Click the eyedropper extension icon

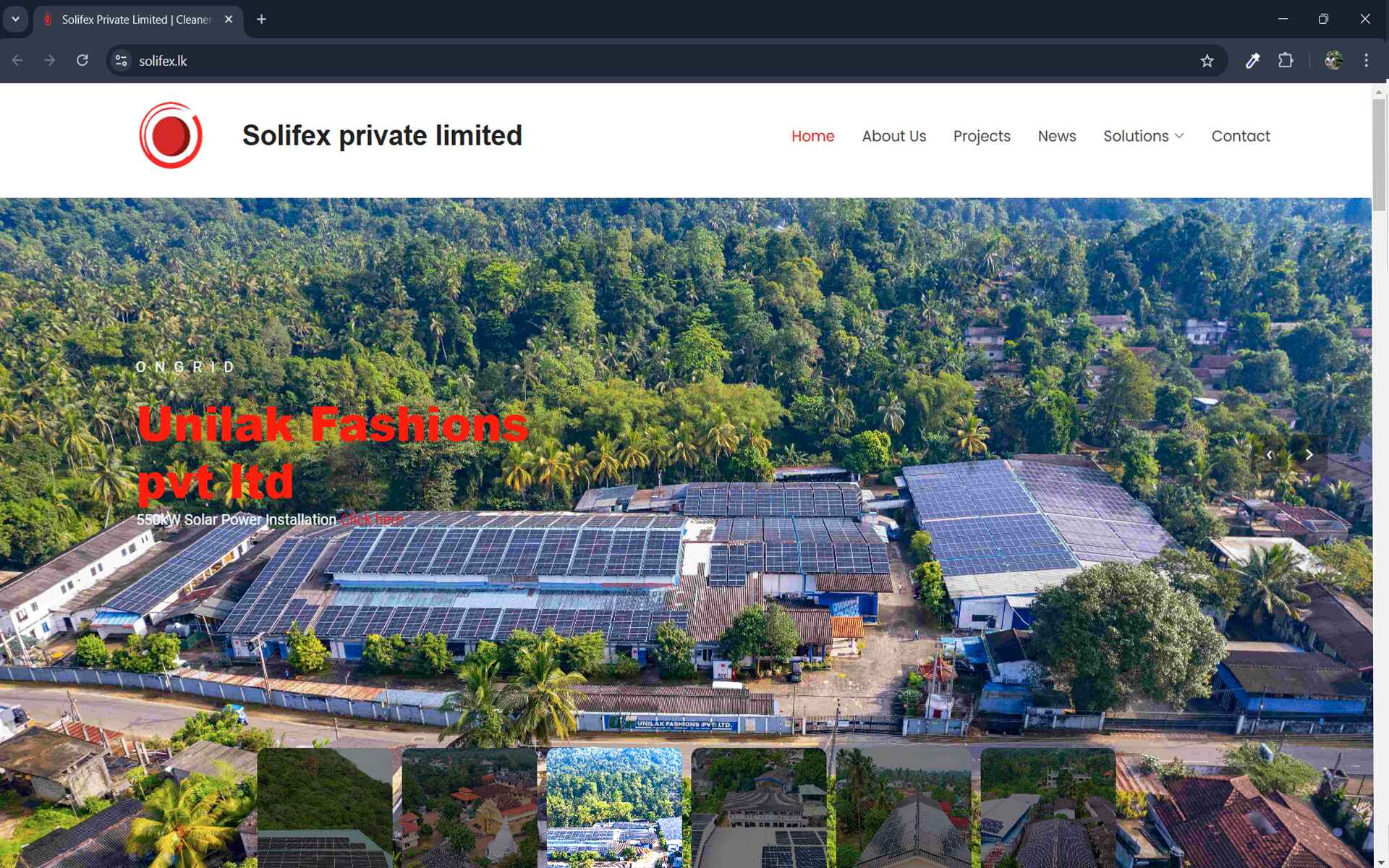1252,61
